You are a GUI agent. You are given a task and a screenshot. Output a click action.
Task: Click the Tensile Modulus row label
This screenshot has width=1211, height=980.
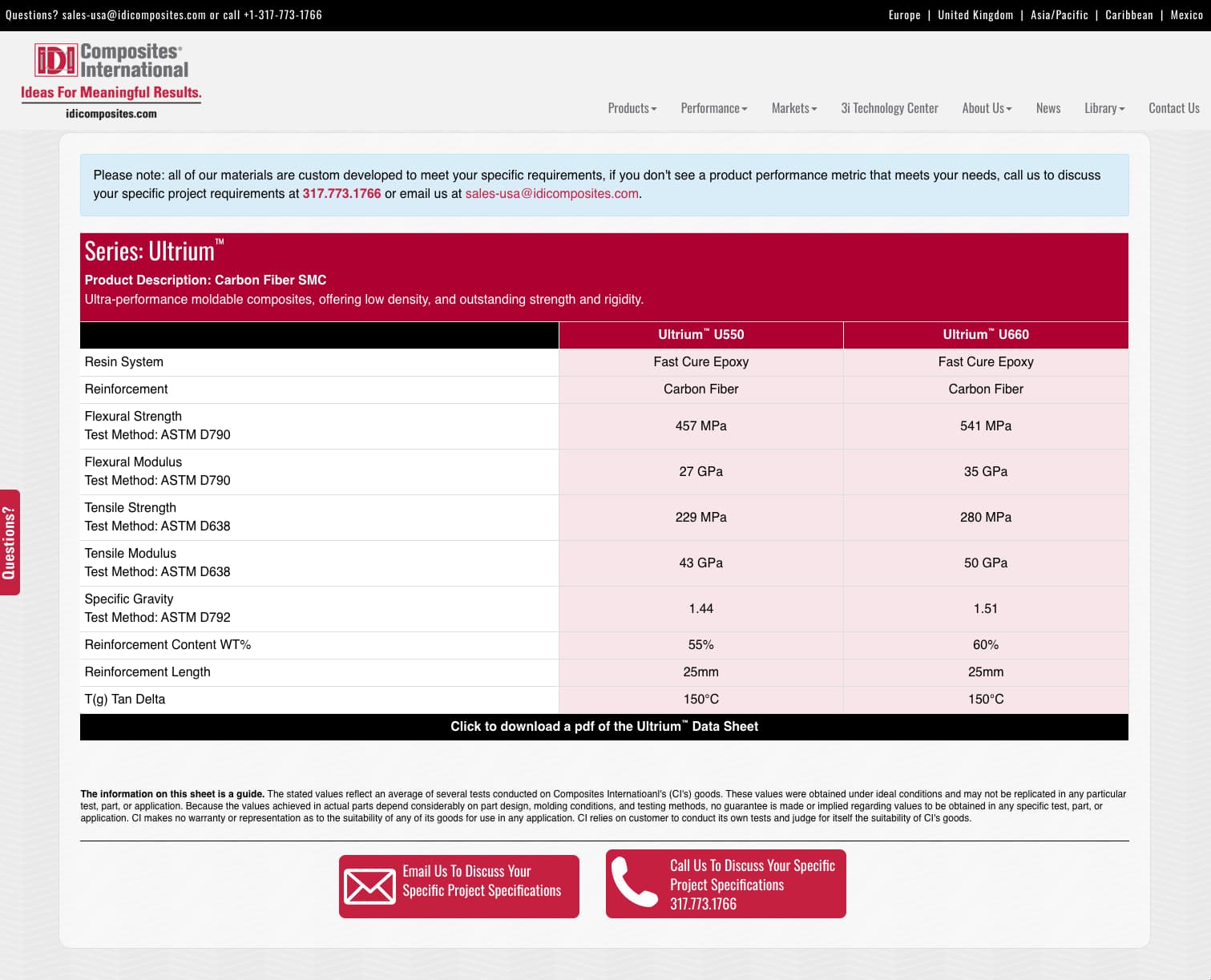coord(131,554)
